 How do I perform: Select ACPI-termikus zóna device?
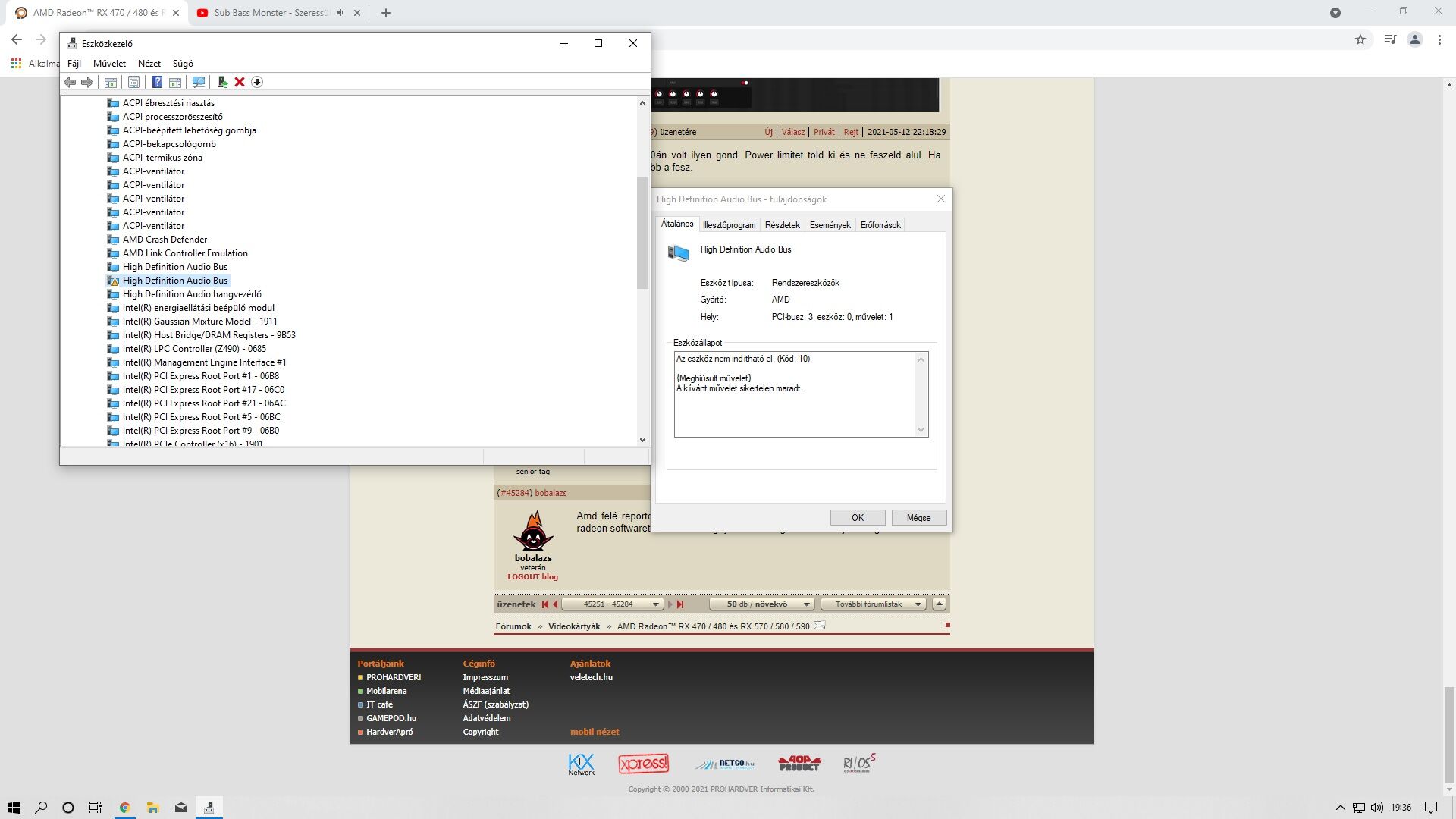point(162,158)
